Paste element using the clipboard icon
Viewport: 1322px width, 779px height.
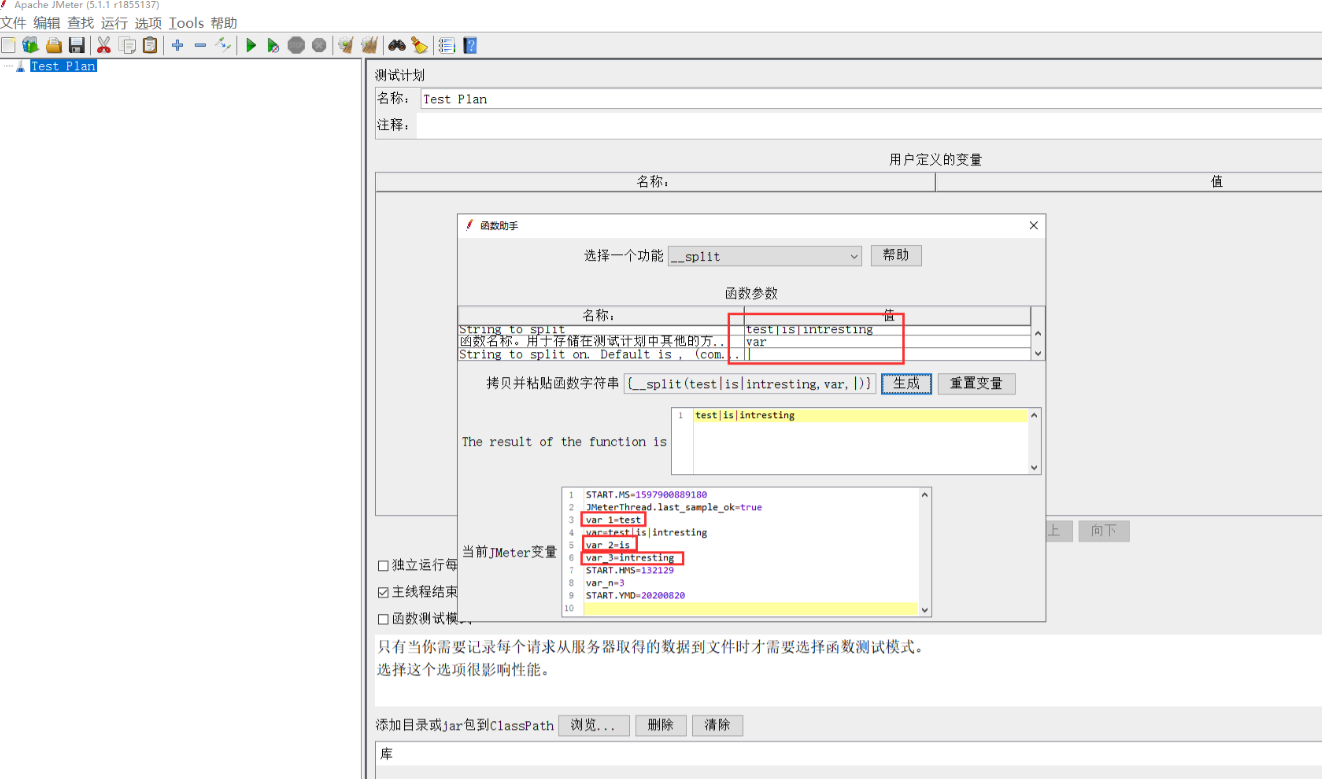[x=150, y=45]
